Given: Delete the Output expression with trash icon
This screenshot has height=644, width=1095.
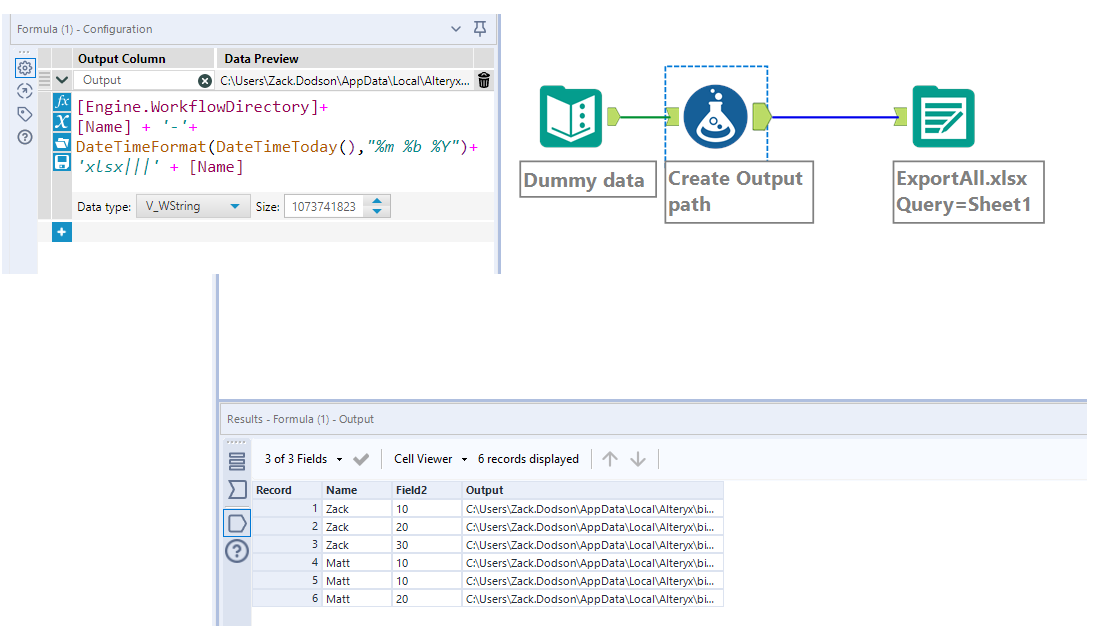Looking at the screenshot, I should pos(484,81).
